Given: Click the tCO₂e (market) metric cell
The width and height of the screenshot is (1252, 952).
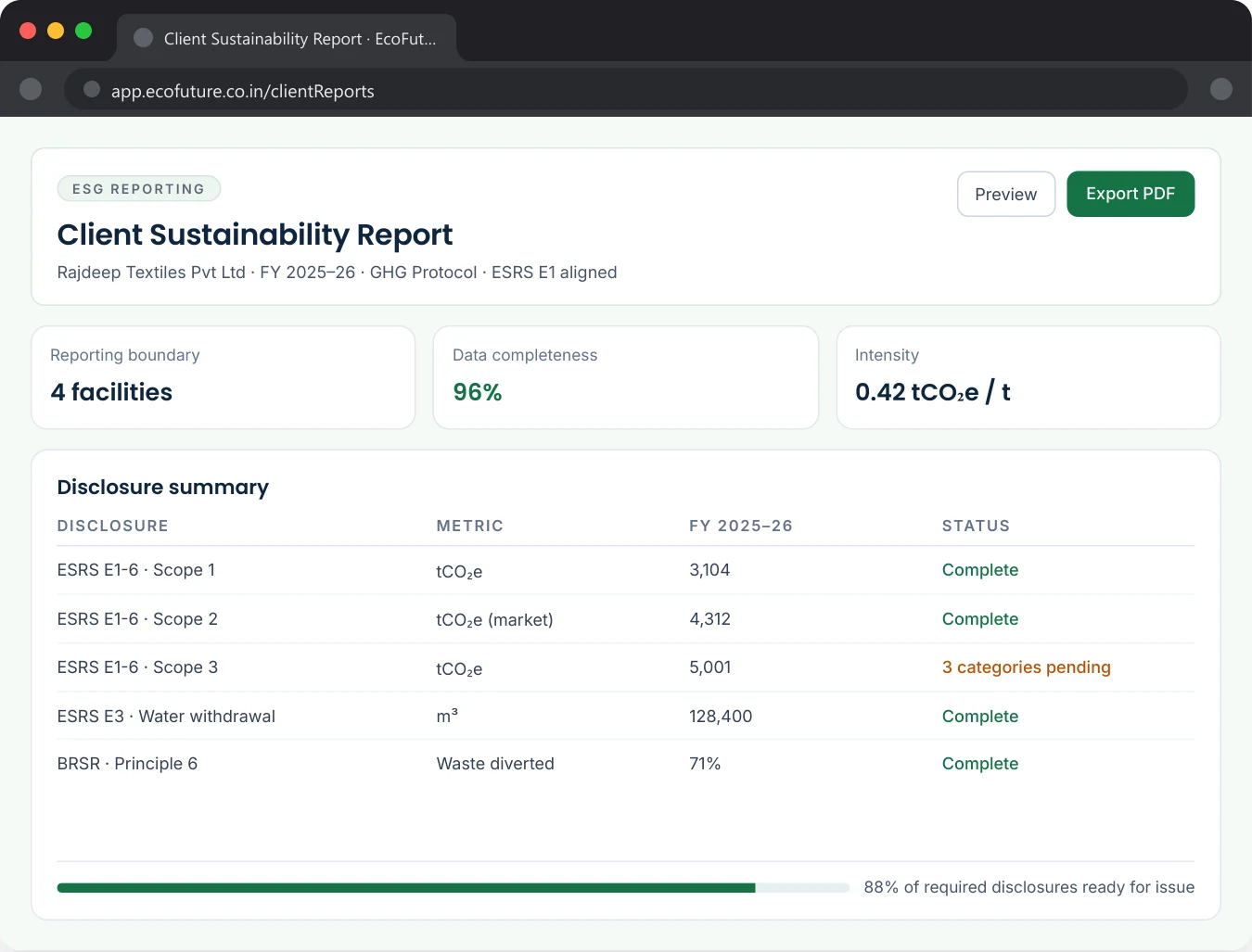Looking at the screenshot, I should click(495, 619).
